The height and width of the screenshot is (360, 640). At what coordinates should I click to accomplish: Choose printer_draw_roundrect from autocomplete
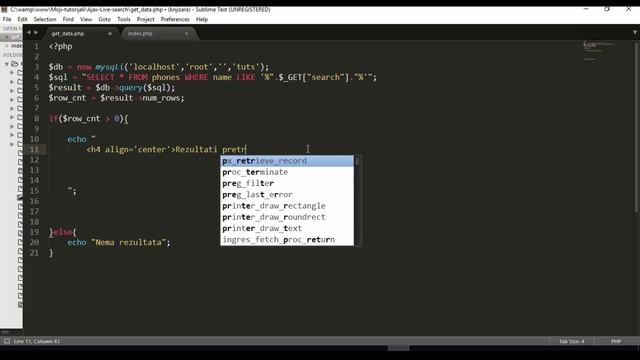[x=287, y=217]
